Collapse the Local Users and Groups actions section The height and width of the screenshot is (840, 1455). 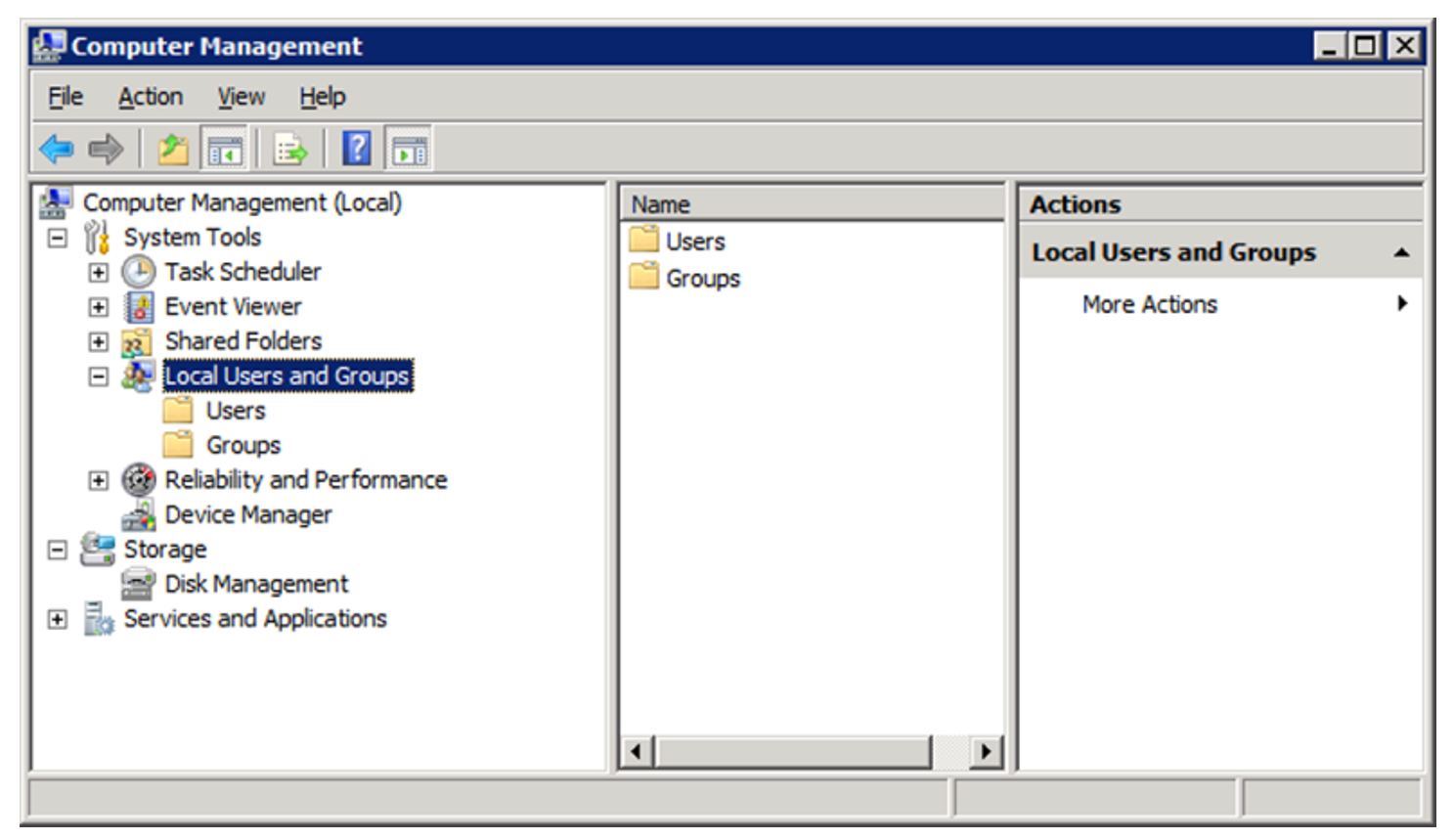pyautogui.click(x=1401, y=252)
